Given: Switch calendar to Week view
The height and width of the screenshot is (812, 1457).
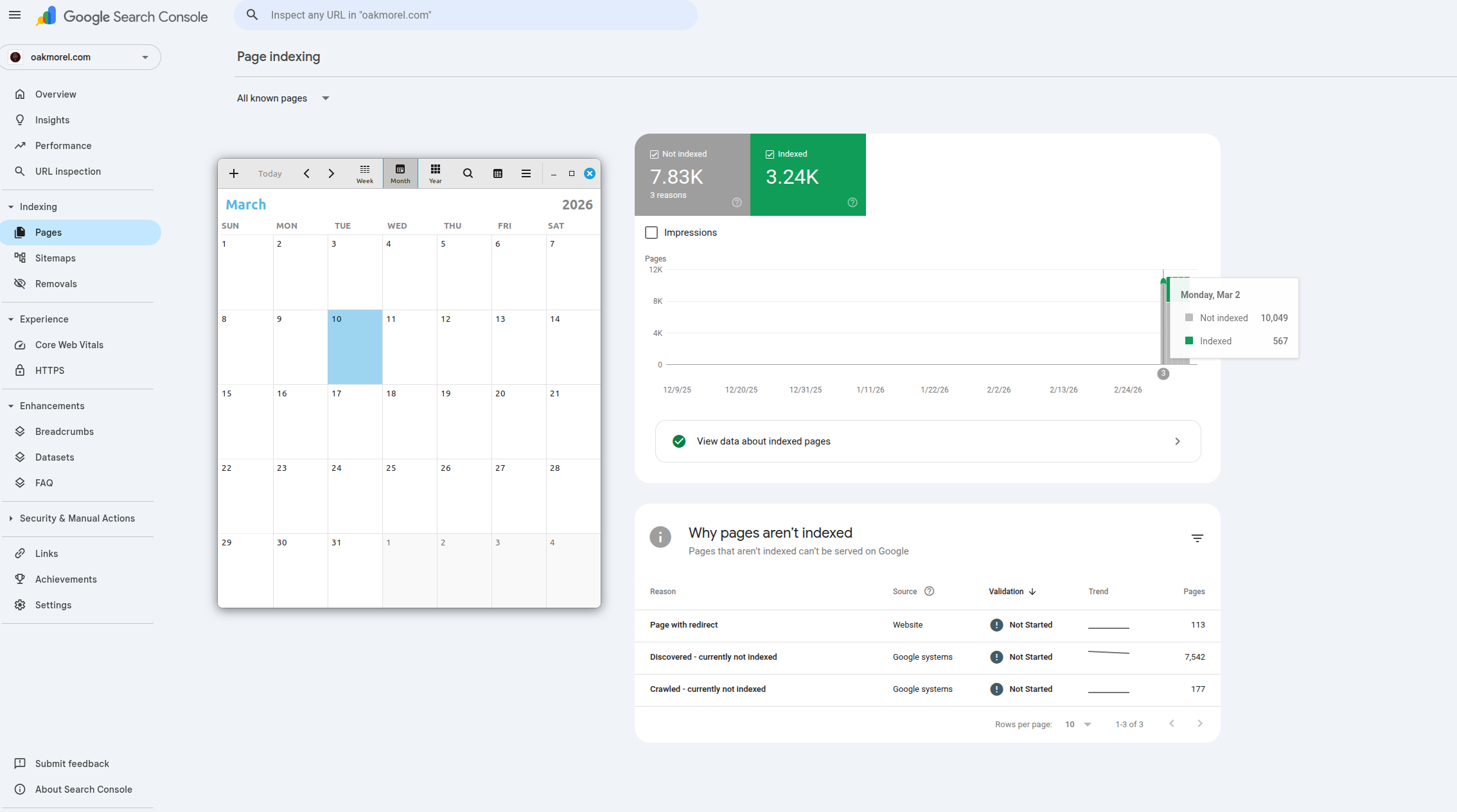Looking at the screenshot, I should click(365, 173).
